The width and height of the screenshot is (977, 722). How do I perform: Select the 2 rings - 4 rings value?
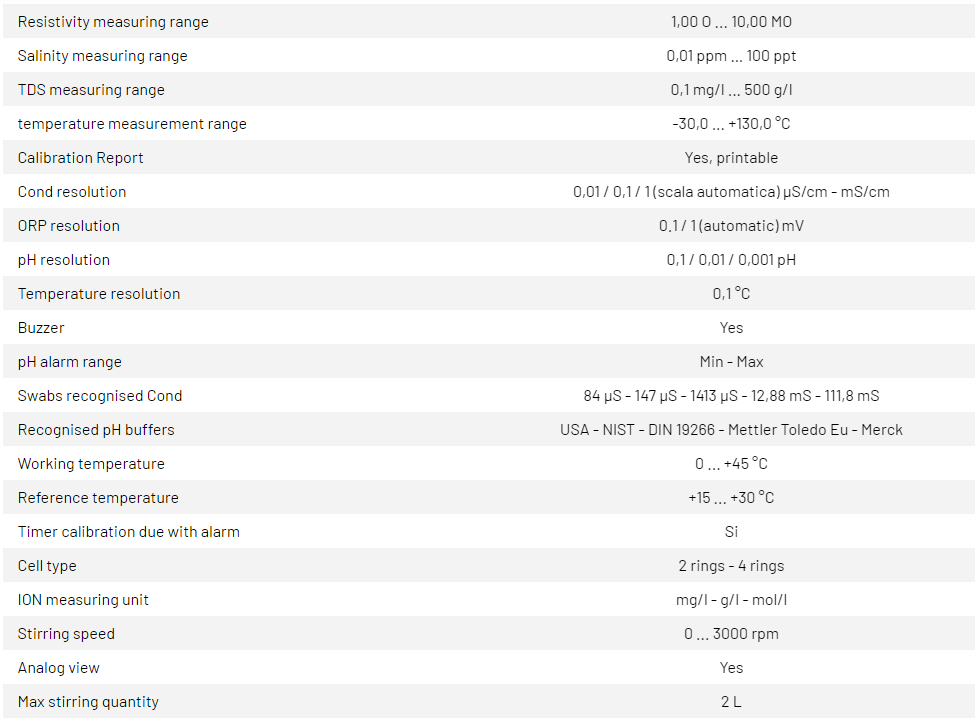click(731, 566)
